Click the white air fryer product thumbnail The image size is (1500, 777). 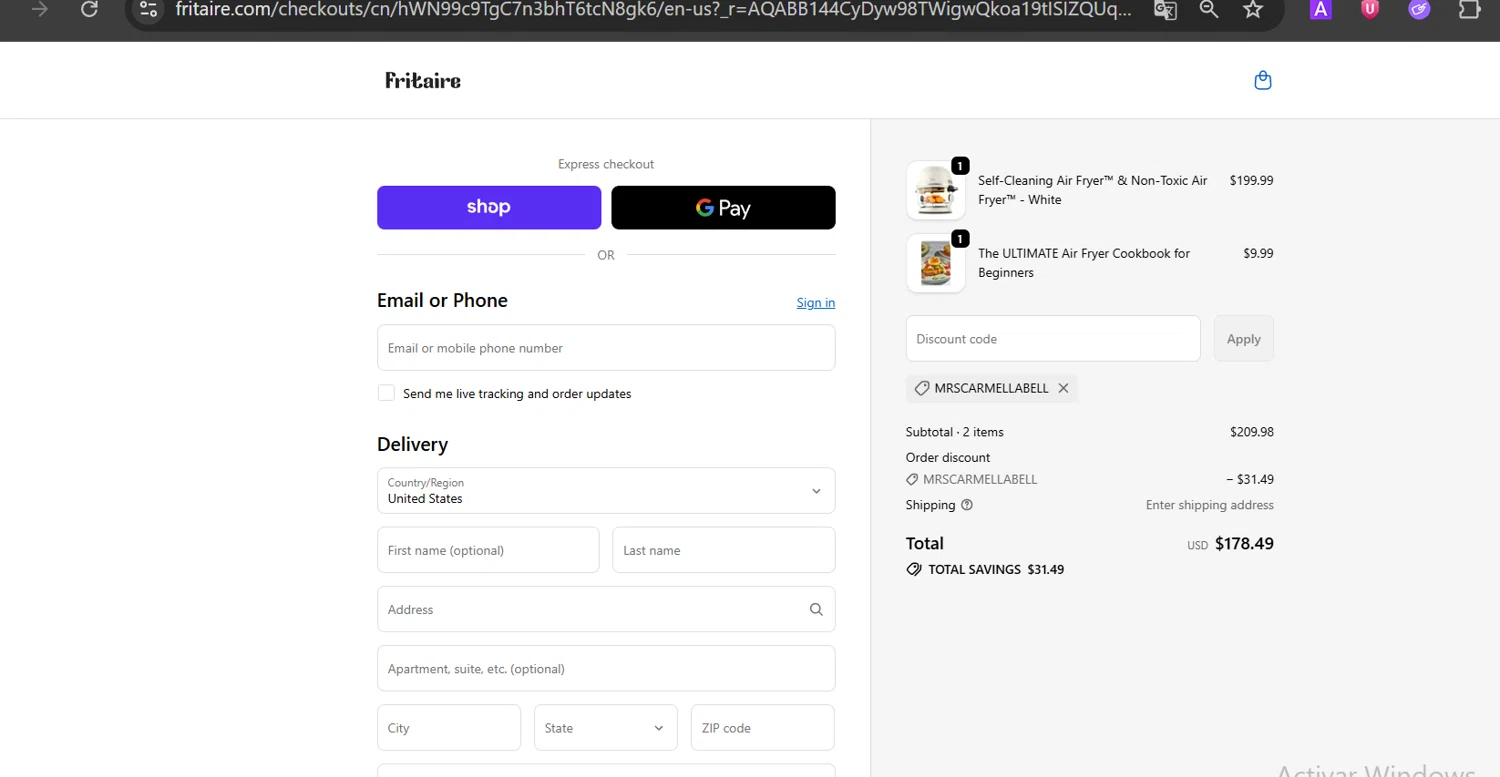coord(936,190)
